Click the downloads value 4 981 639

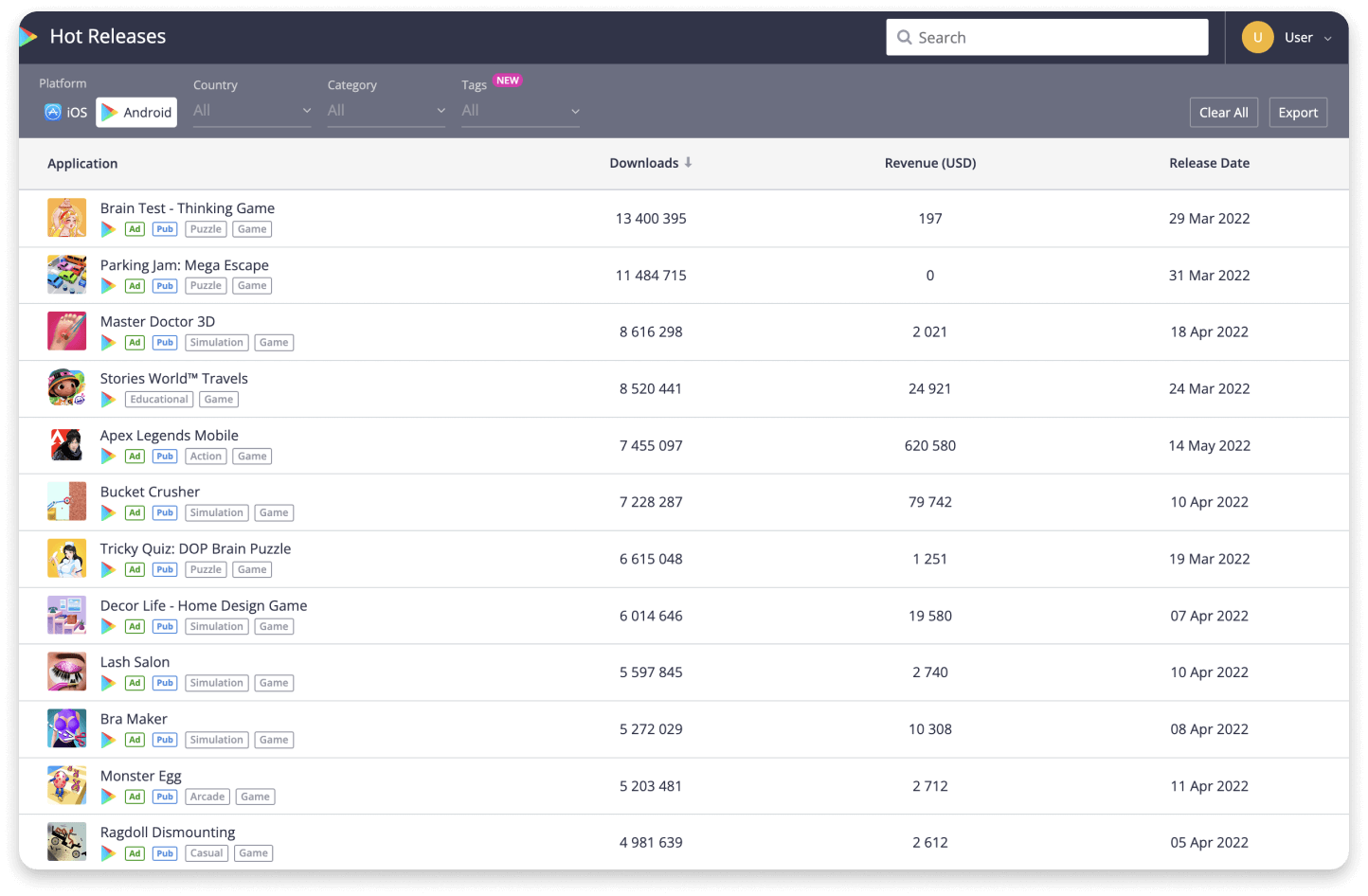pyautogui.click(x=651, y=843)
